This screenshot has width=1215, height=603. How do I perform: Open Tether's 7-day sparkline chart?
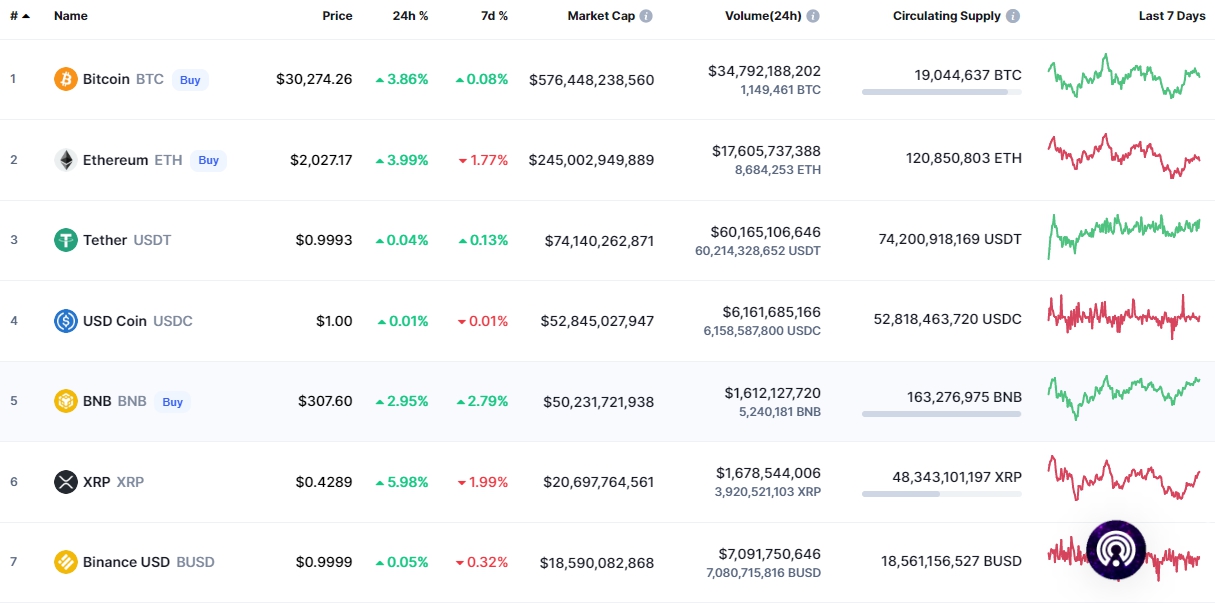pos(1124,236)
